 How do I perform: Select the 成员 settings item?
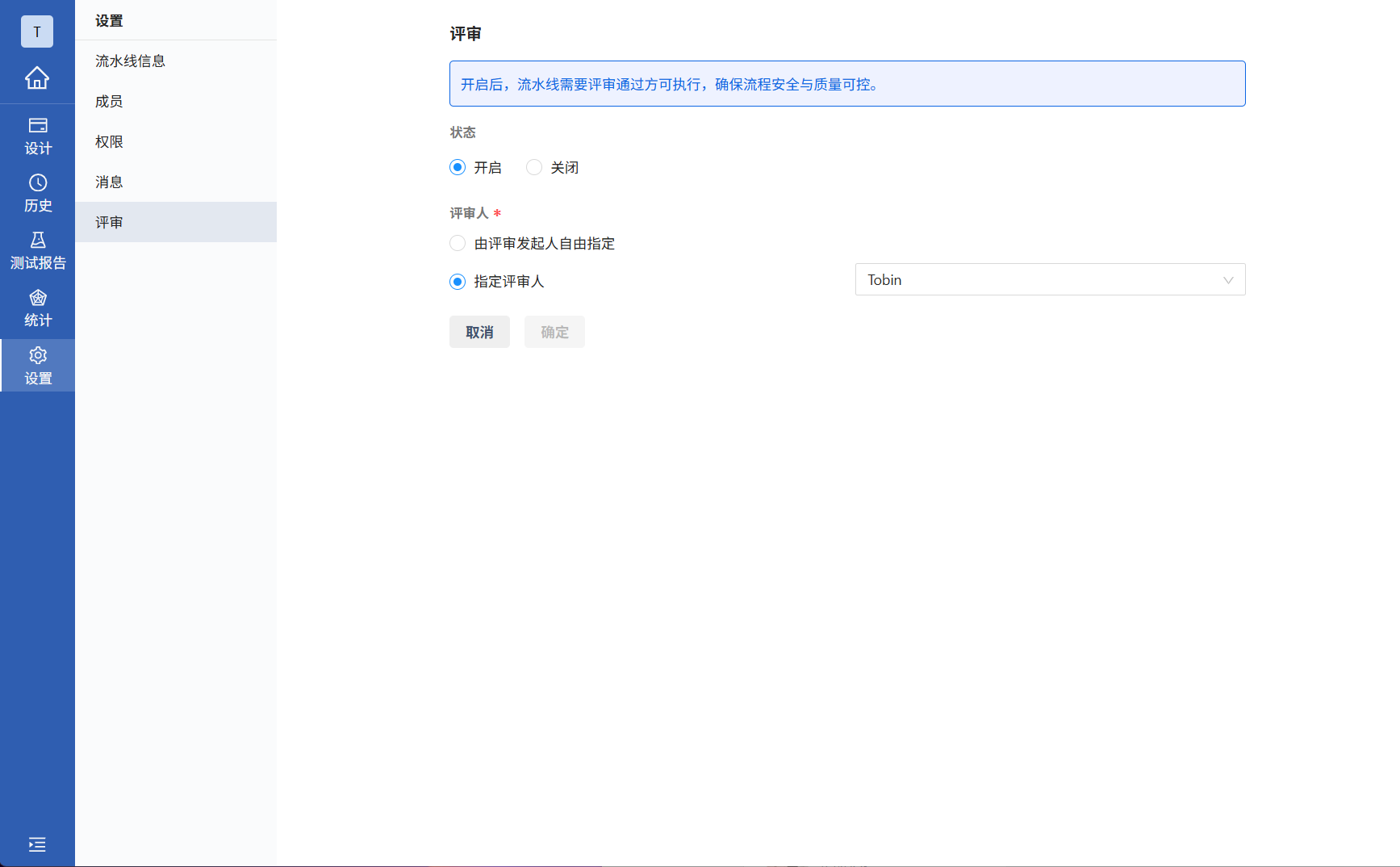(x=176, y=101)
